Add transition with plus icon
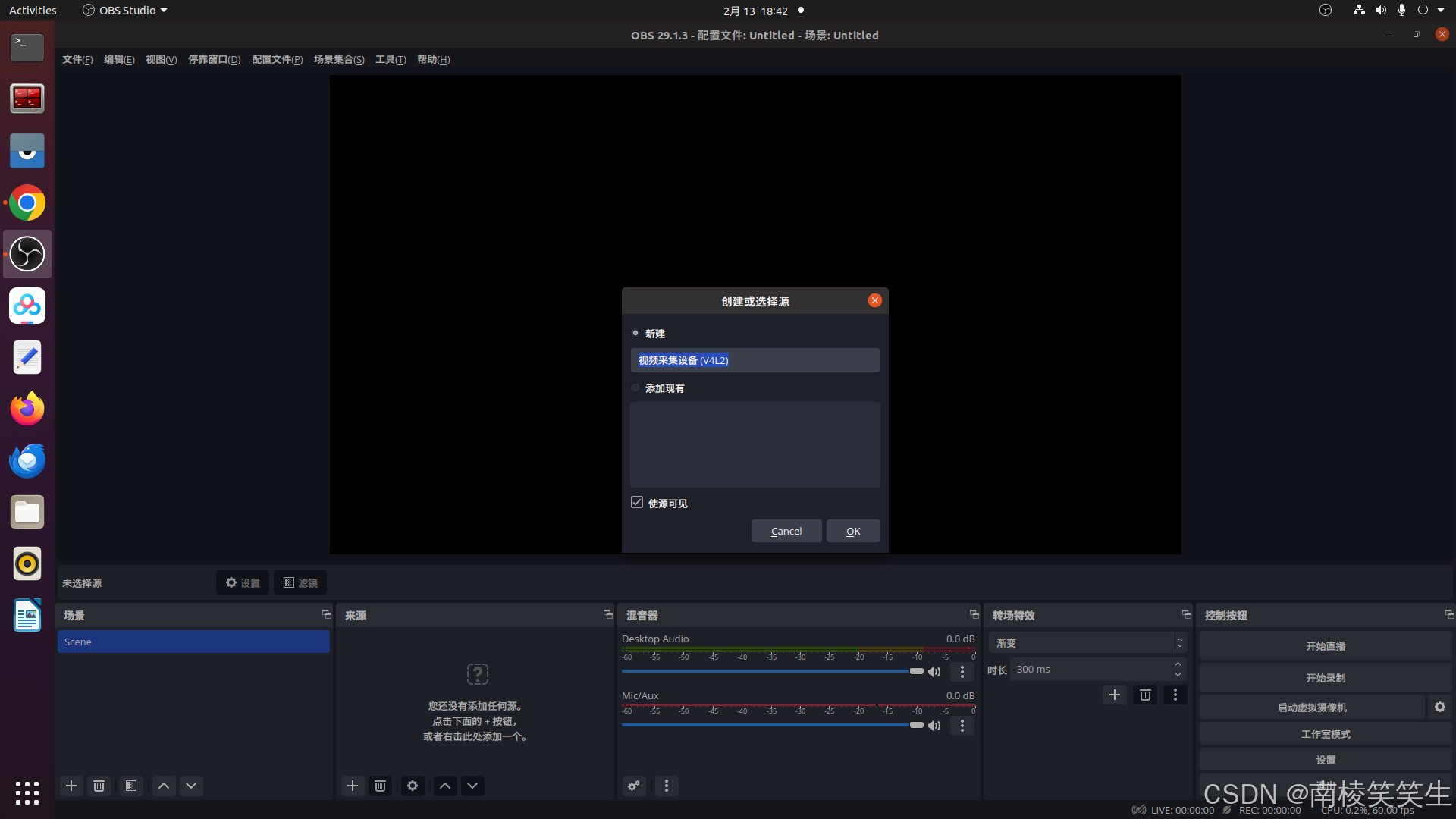1456x819 pixels. (x=1114, y=695)
